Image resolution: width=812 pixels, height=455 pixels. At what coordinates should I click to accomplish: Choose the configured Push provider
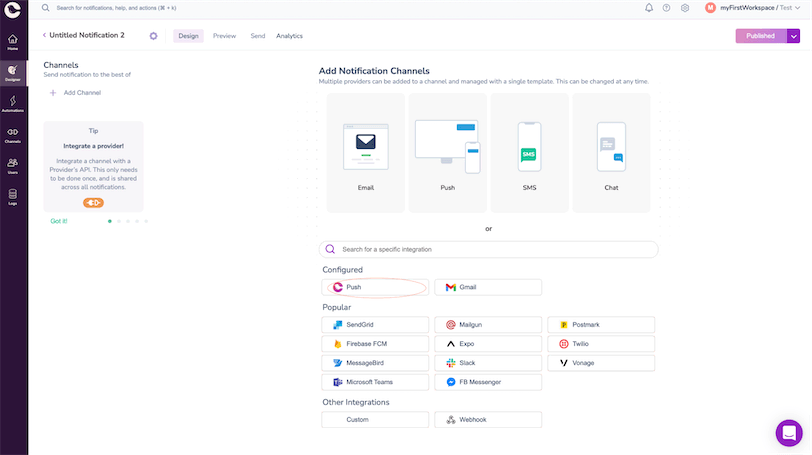coord(375,287)
